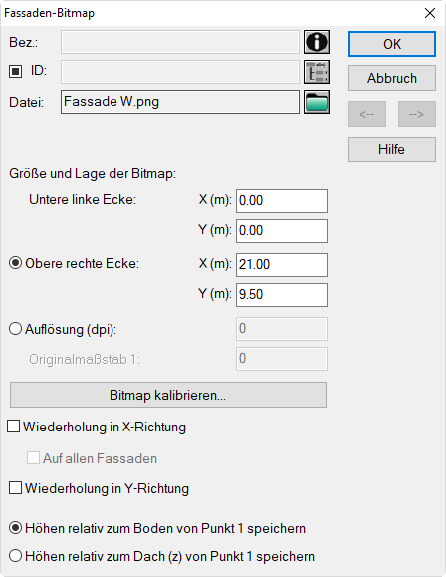Click upper-right Y (m) field with 9.50
This screenshot has height=577, width=446.
pos(282,295)
